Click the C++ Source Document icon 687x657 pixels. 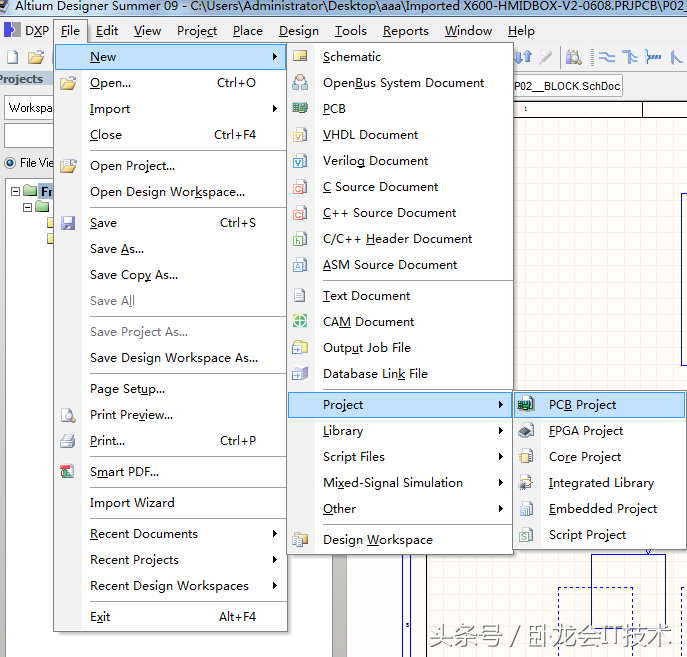(x=300, y=213)
